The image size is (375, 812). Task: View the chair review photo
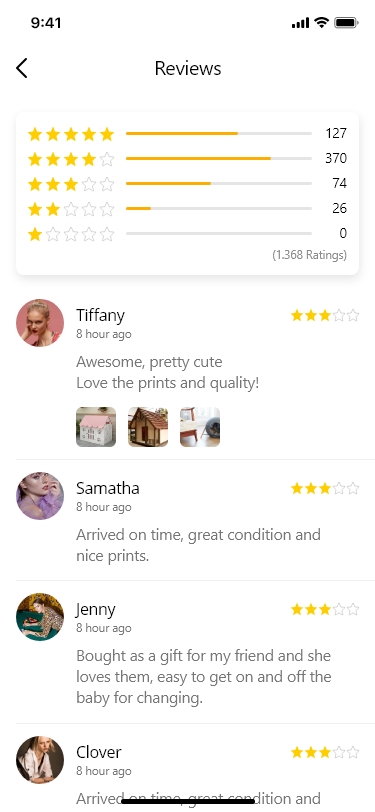point(200,427)
